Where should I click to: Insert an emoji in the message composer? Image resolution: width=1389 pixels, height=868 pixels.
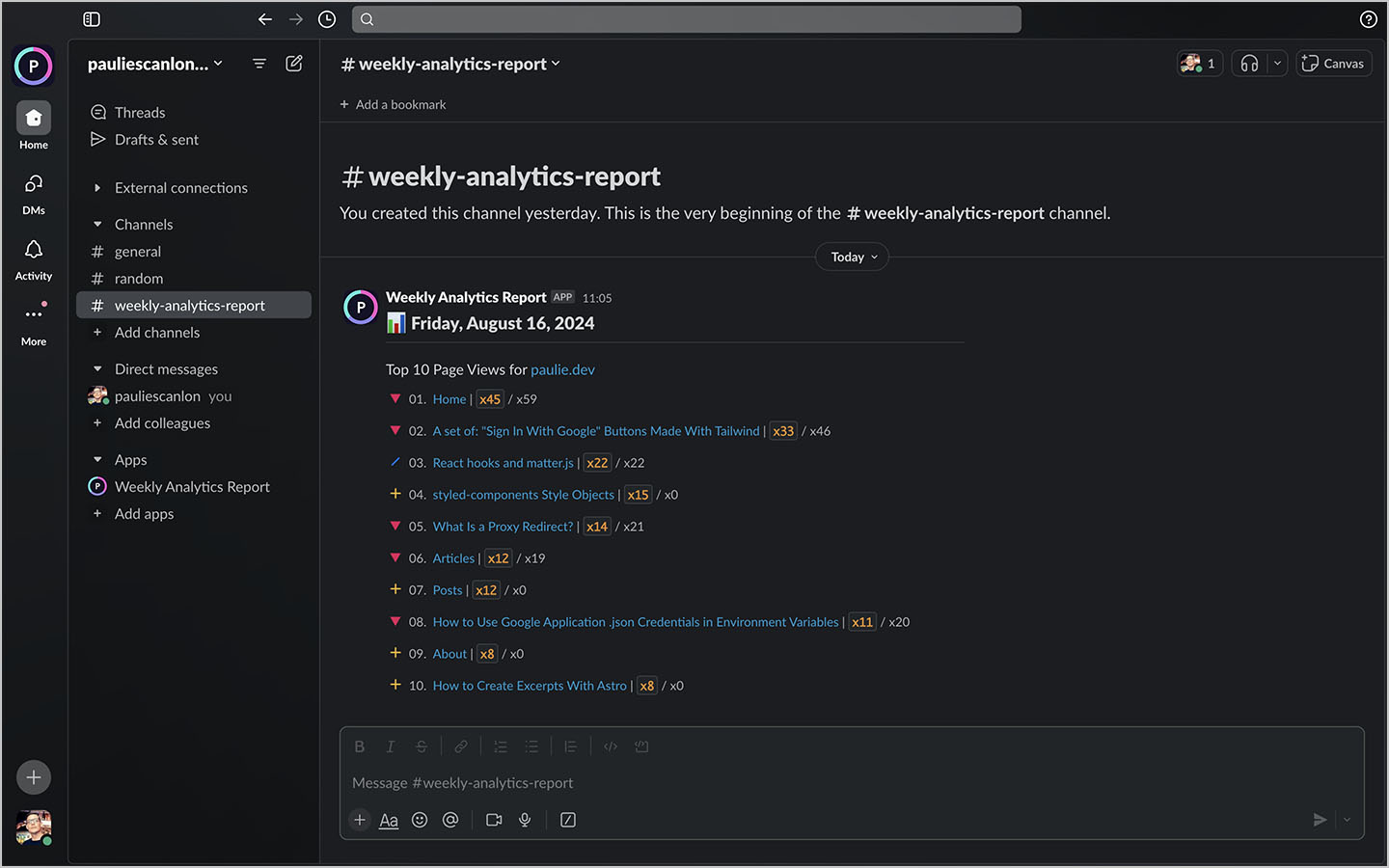pyautogui.click(x=420, y=819)
